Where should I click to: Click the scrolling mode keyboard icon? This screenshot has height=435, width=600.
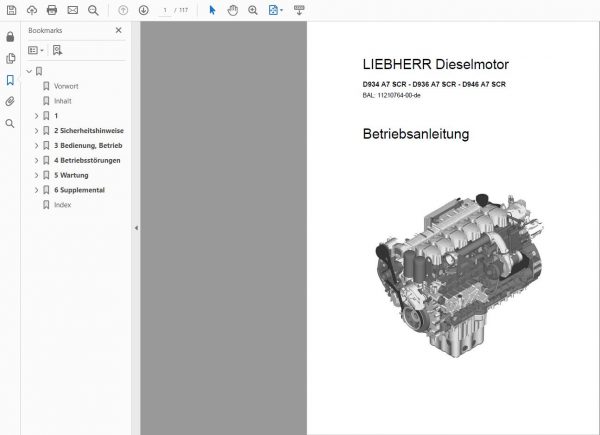pos(299,10)
